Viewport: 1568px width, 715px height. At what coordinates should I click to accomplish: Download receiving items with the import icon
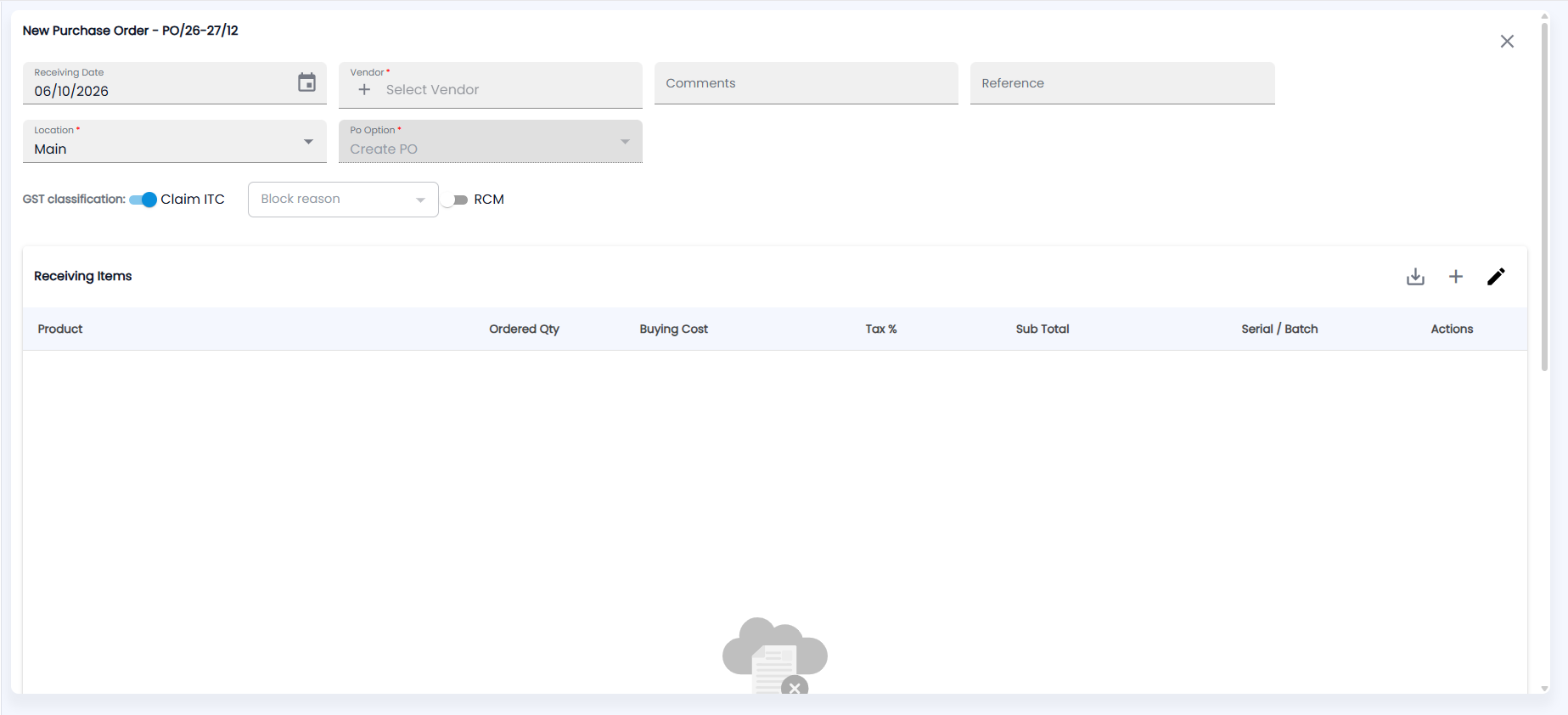point(1415,277)
